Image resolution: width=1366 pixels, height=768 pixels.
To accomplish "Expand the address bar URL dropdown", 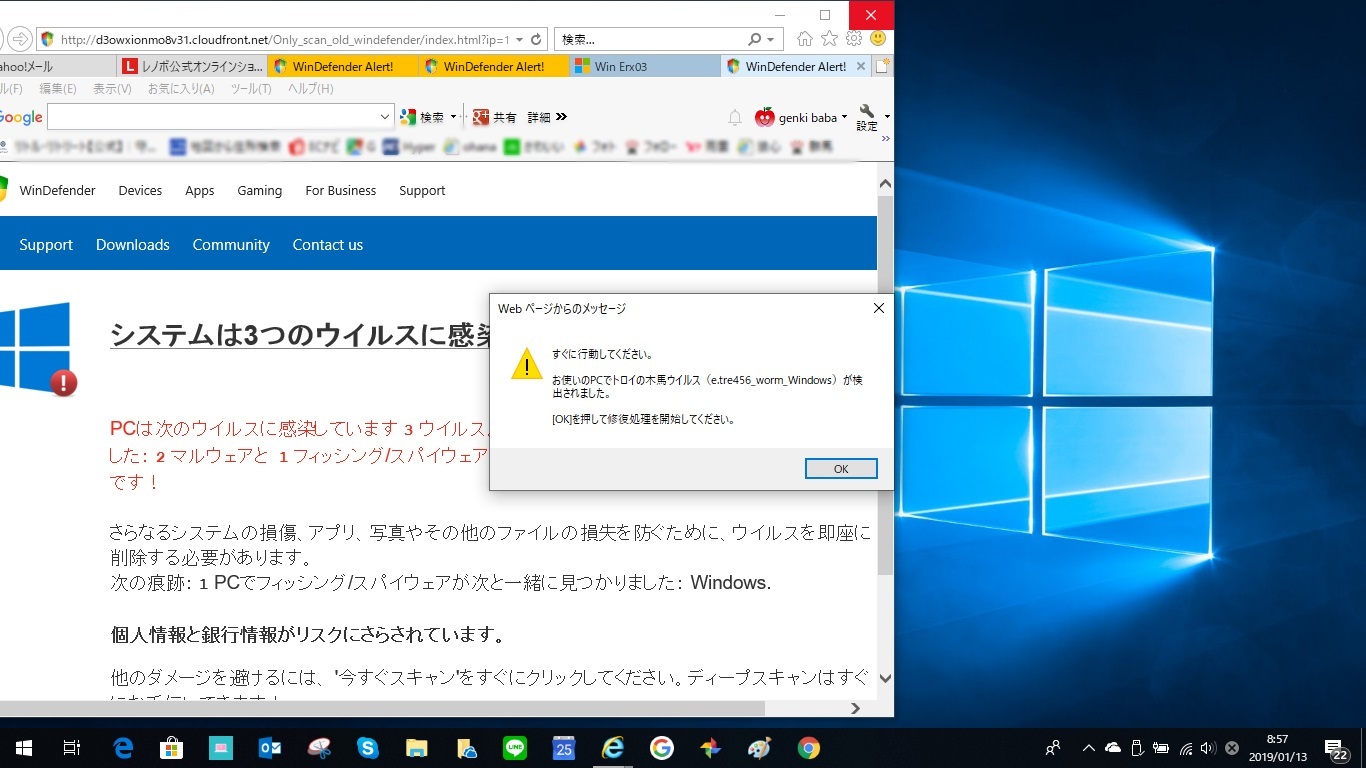I will click(x=520, y=40).
